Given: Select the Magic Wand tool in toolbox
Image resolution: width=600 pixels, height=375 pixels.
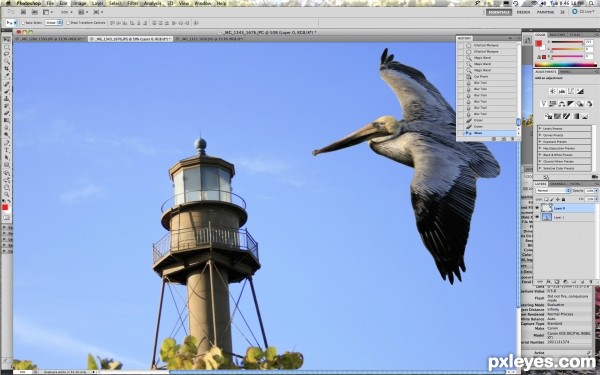Looking at the screenshot, I should (8, 61).
